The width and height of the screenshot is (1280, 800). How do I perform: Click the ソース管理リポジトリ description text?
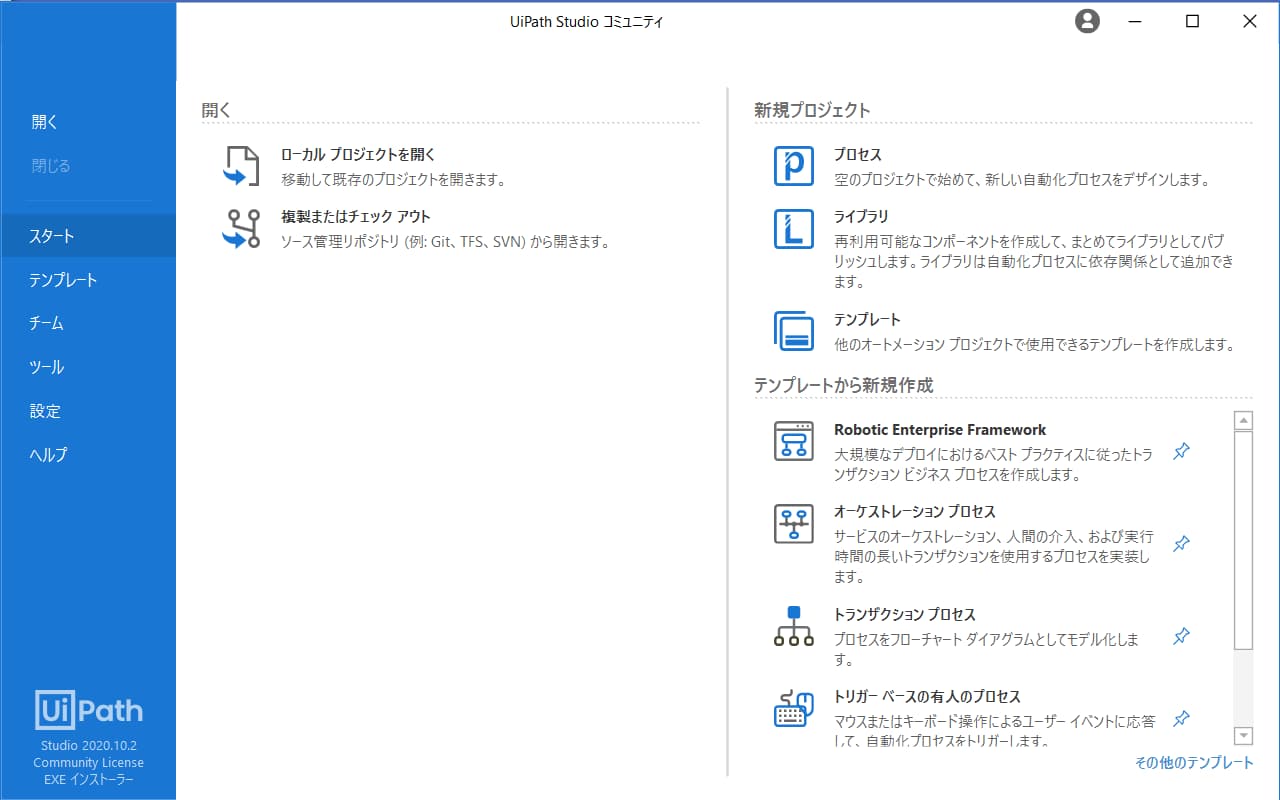coord(446,242)
